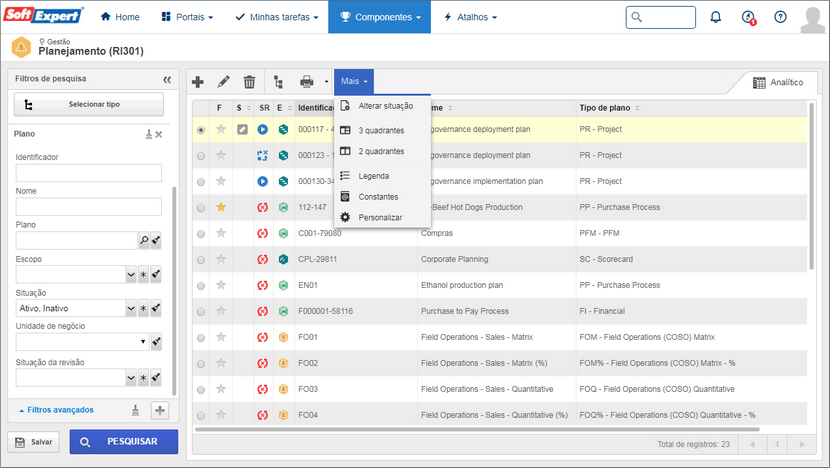The image size is (830, 468).
Task: Select radio button for row 000130-34
Action: pyautogui.click(x=201, y=182)
